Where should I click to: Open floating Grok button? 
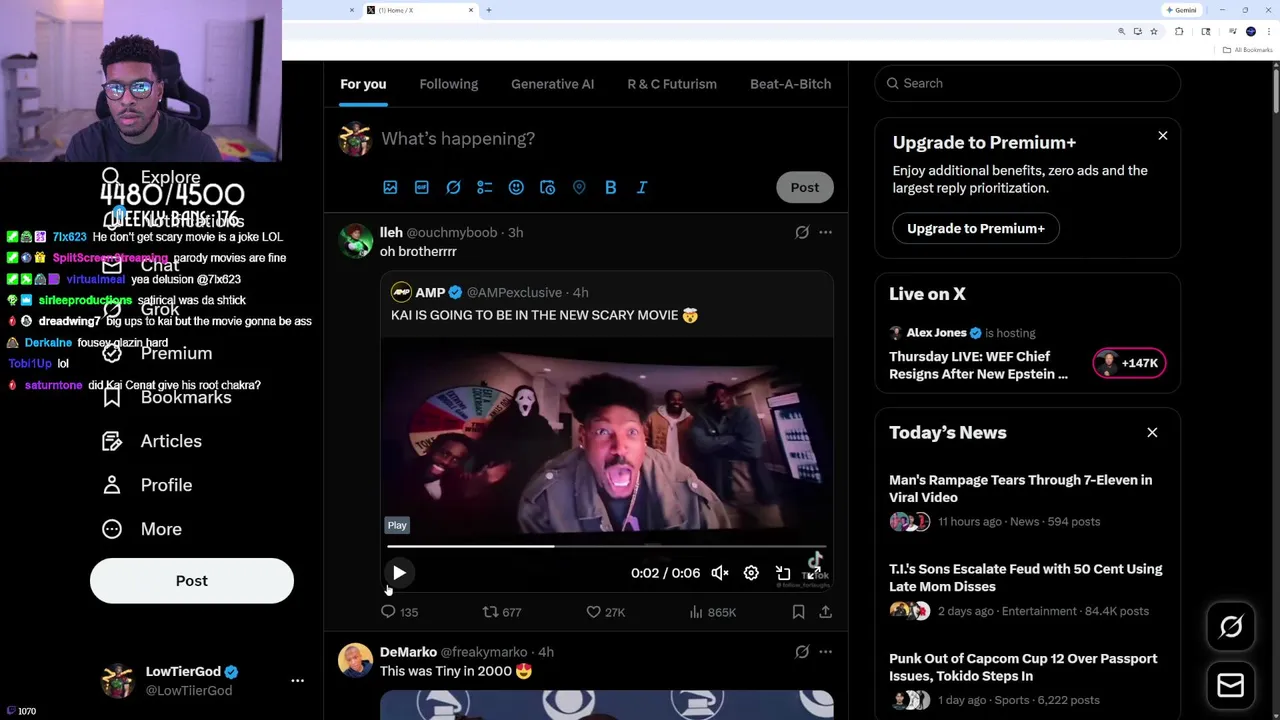pos(1231,627)
